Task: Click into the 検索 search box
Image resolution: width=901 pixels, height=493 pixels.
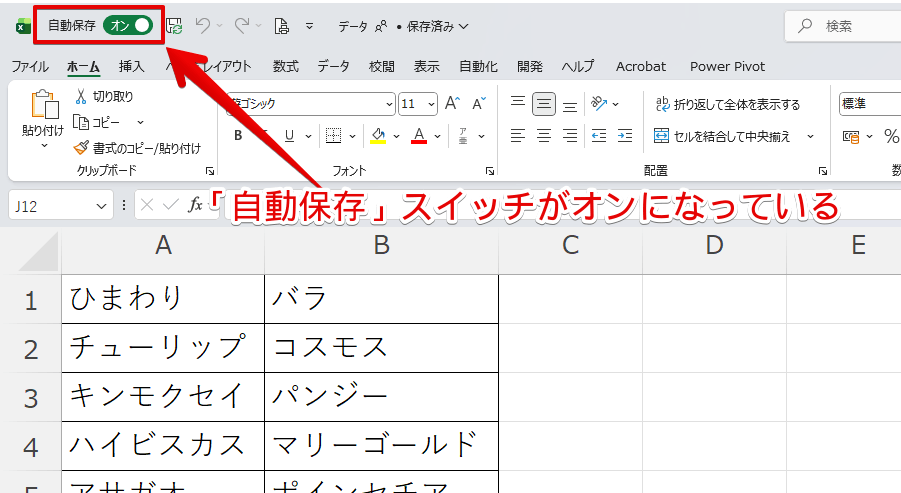Action: (x=845, y=26)
